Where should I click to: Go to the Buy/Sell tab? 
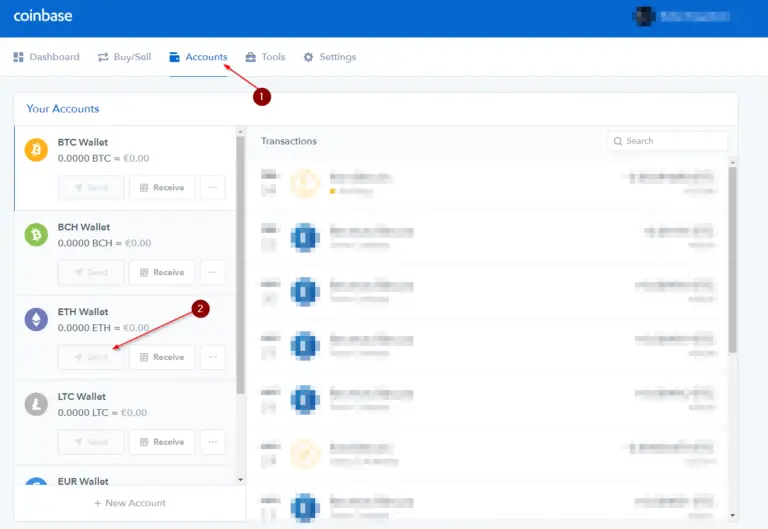(x=124, y=57)
